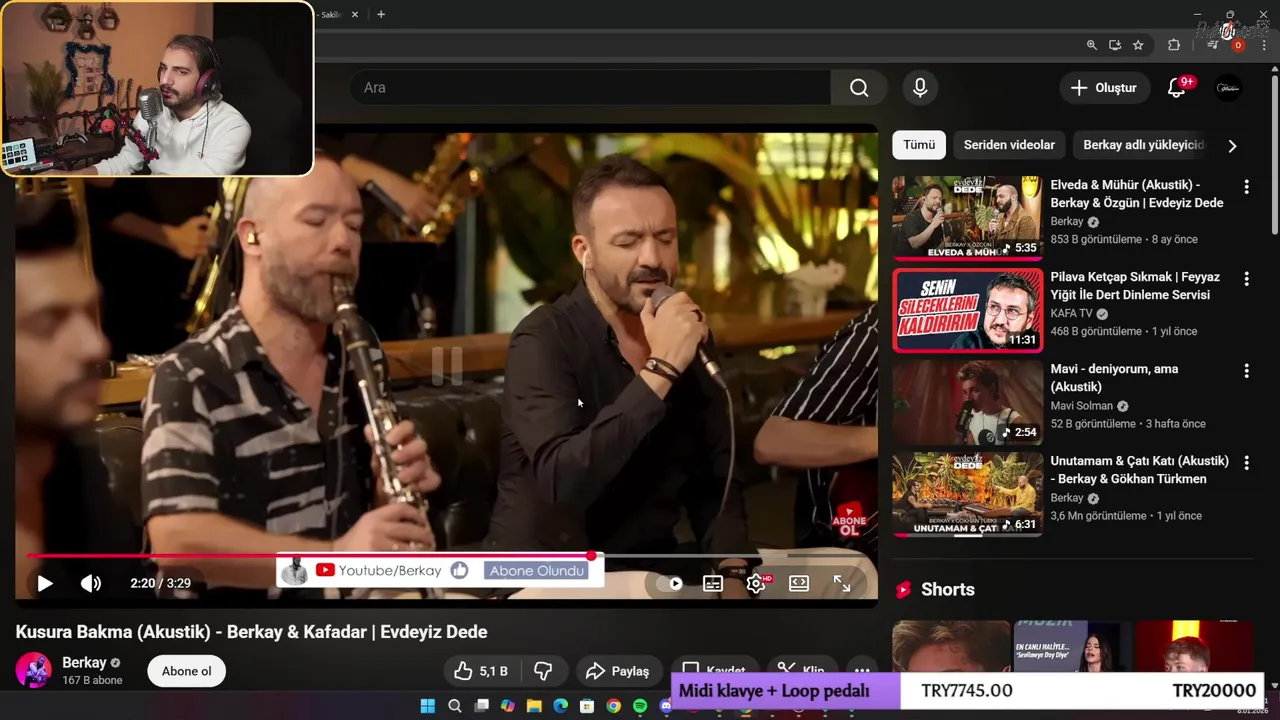Image resolution: width=1280 pixels, height=720 pixels.
Task: Start voice search with microphone icon
Action: (x=920, y=88)
